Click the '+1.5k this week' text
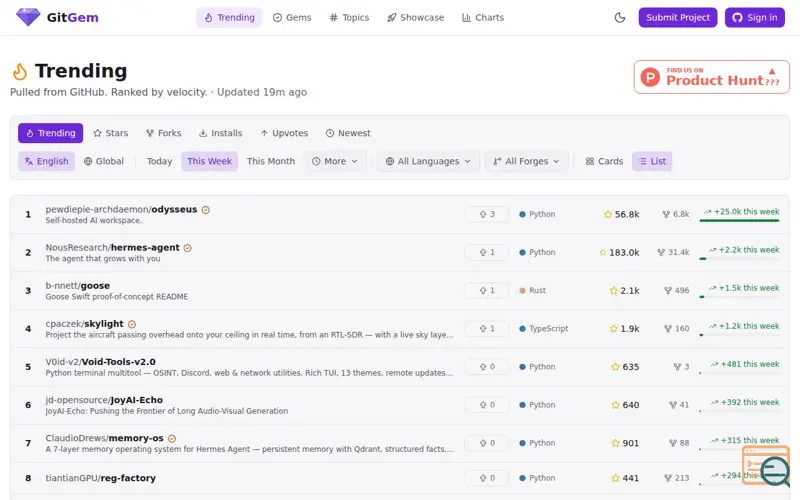800x500 pixels. (x=749, y=288)
